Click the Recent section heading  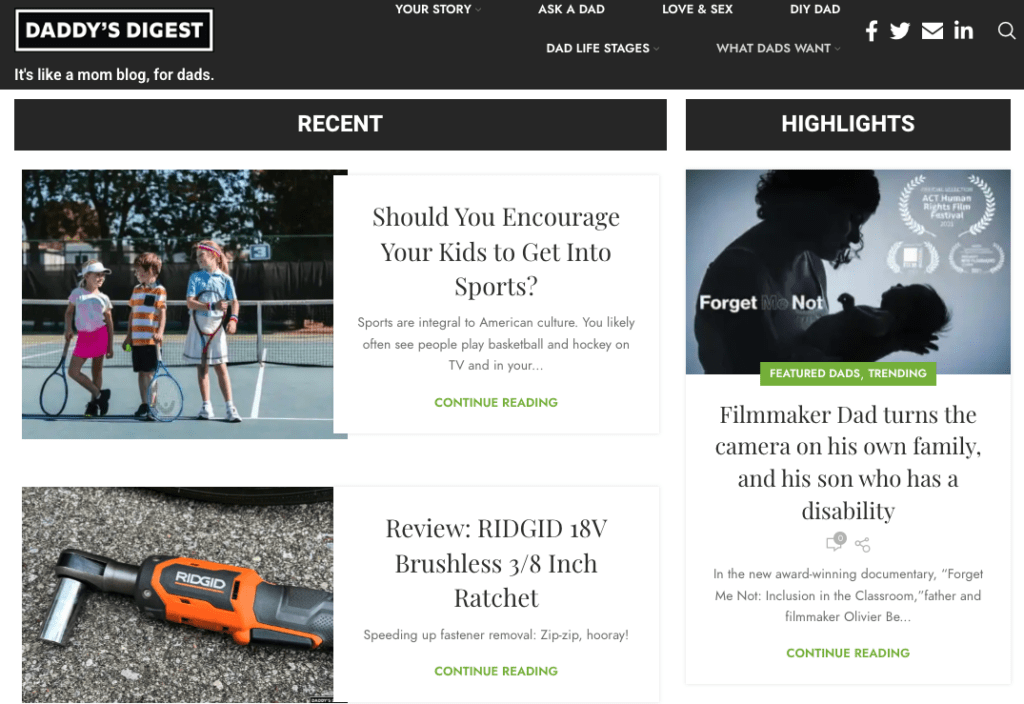click(x=340, y=124)
